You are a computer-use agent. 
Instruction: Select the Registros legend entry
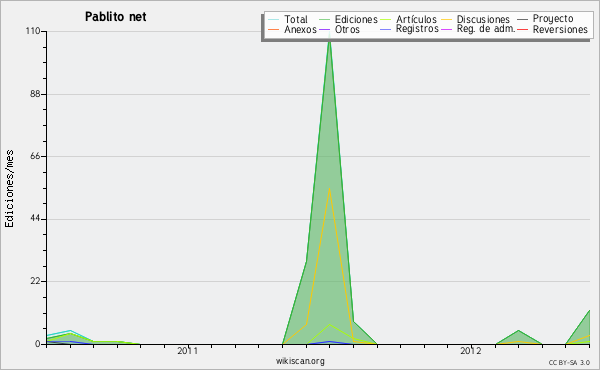tap(417, 29)
